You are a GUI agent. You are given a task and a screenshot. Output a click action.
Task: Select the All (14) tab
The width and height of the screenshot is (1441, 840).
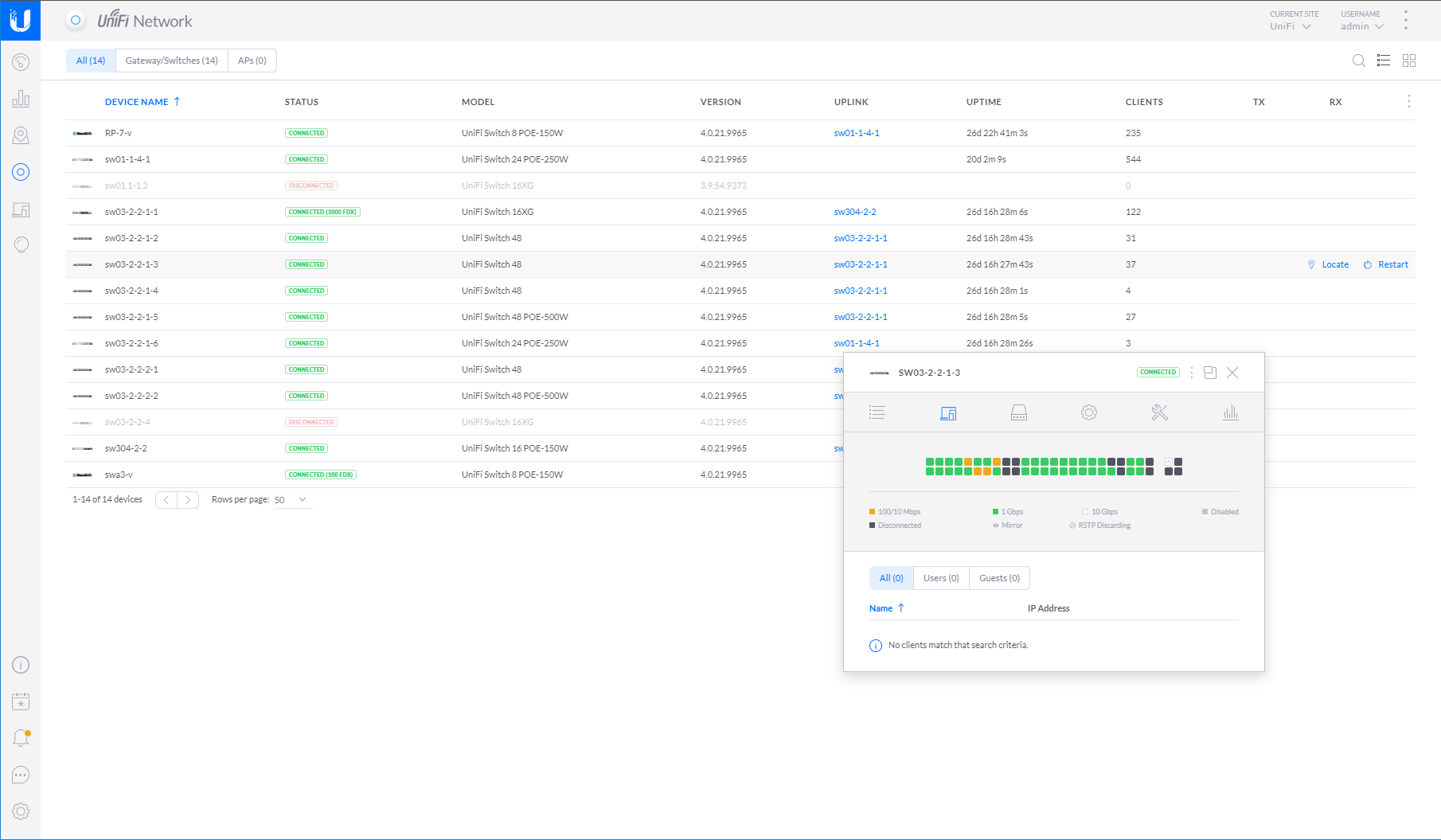point(91,61)
